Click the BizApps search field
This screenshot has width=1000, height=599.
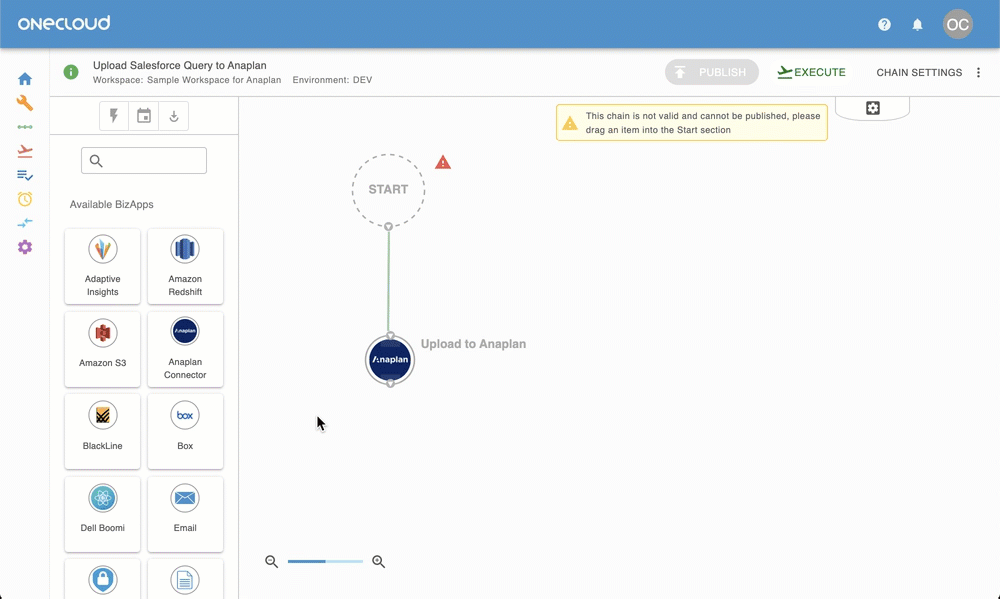(144, 161)
